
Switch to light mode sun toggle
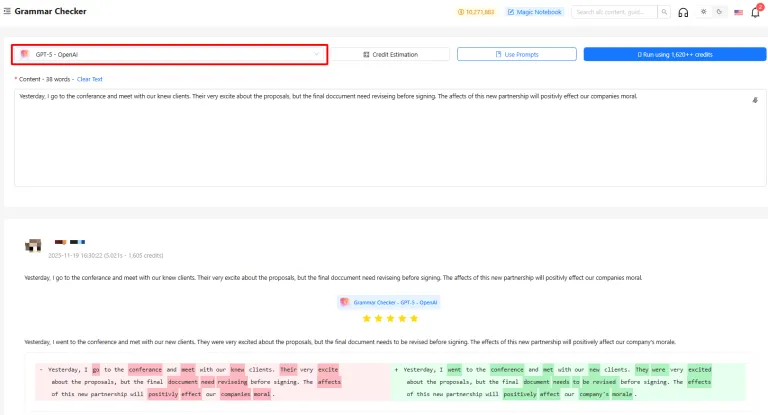click(703, 12)
